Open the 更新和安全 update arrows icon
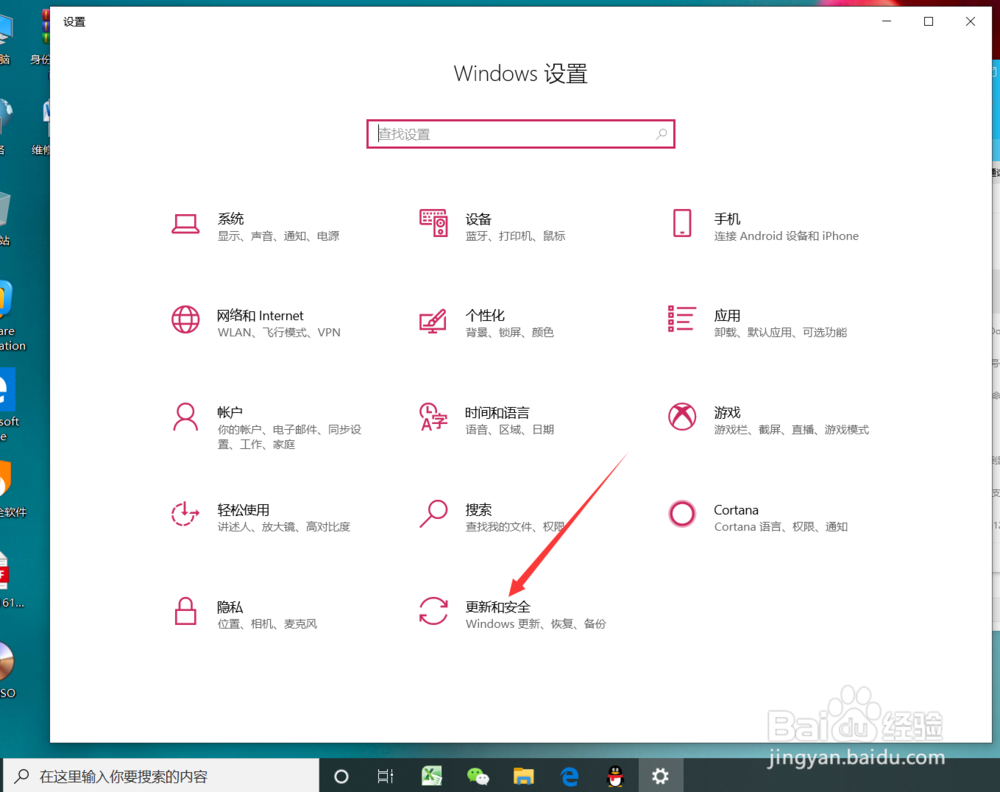Viewport: 1000px width, 792px height. pyautogui.click(x=433, y=611)
